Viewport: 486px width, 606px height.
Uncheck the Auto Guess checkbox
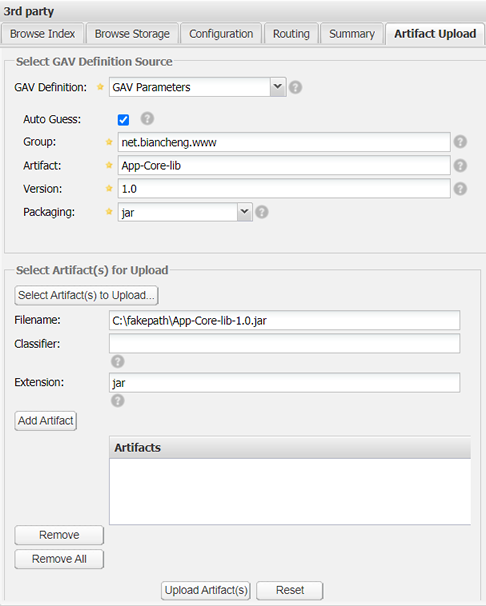[124, 120]
